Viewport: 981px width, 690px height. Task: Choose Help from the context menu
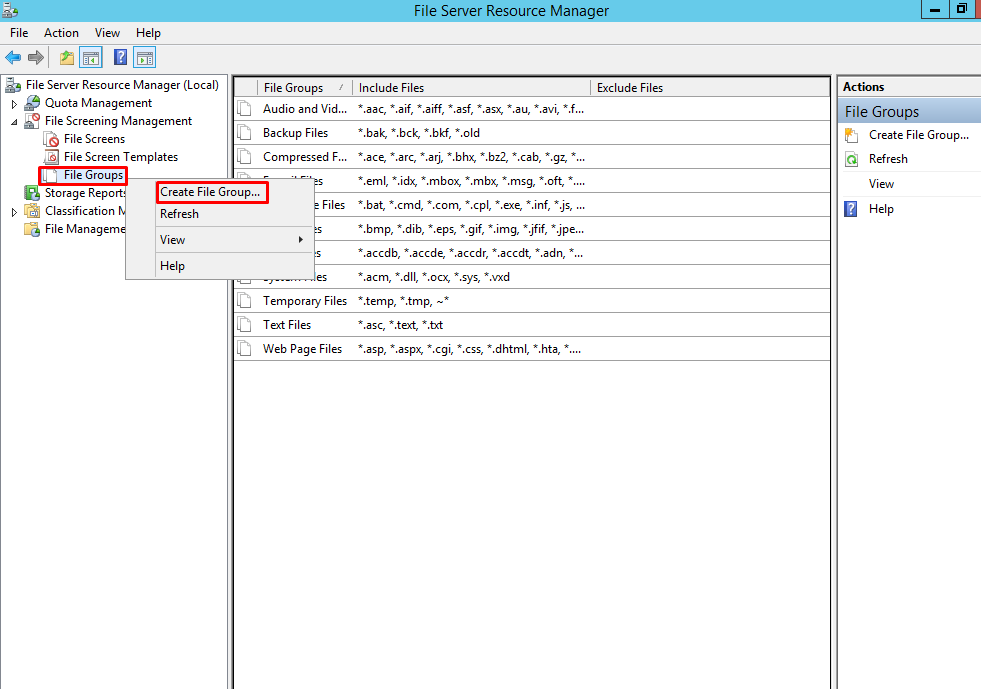click(x=172, y=266)
